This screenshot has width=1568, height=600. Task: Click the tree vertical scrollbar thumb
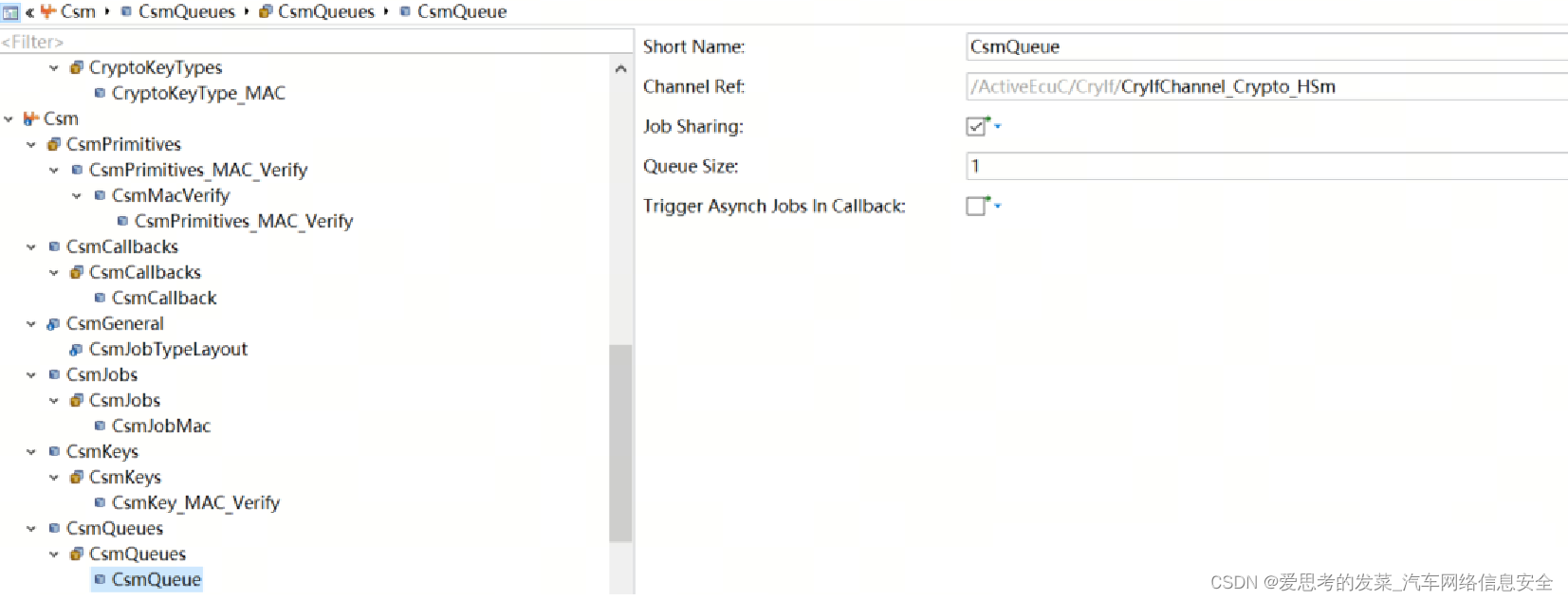point(620,443)
